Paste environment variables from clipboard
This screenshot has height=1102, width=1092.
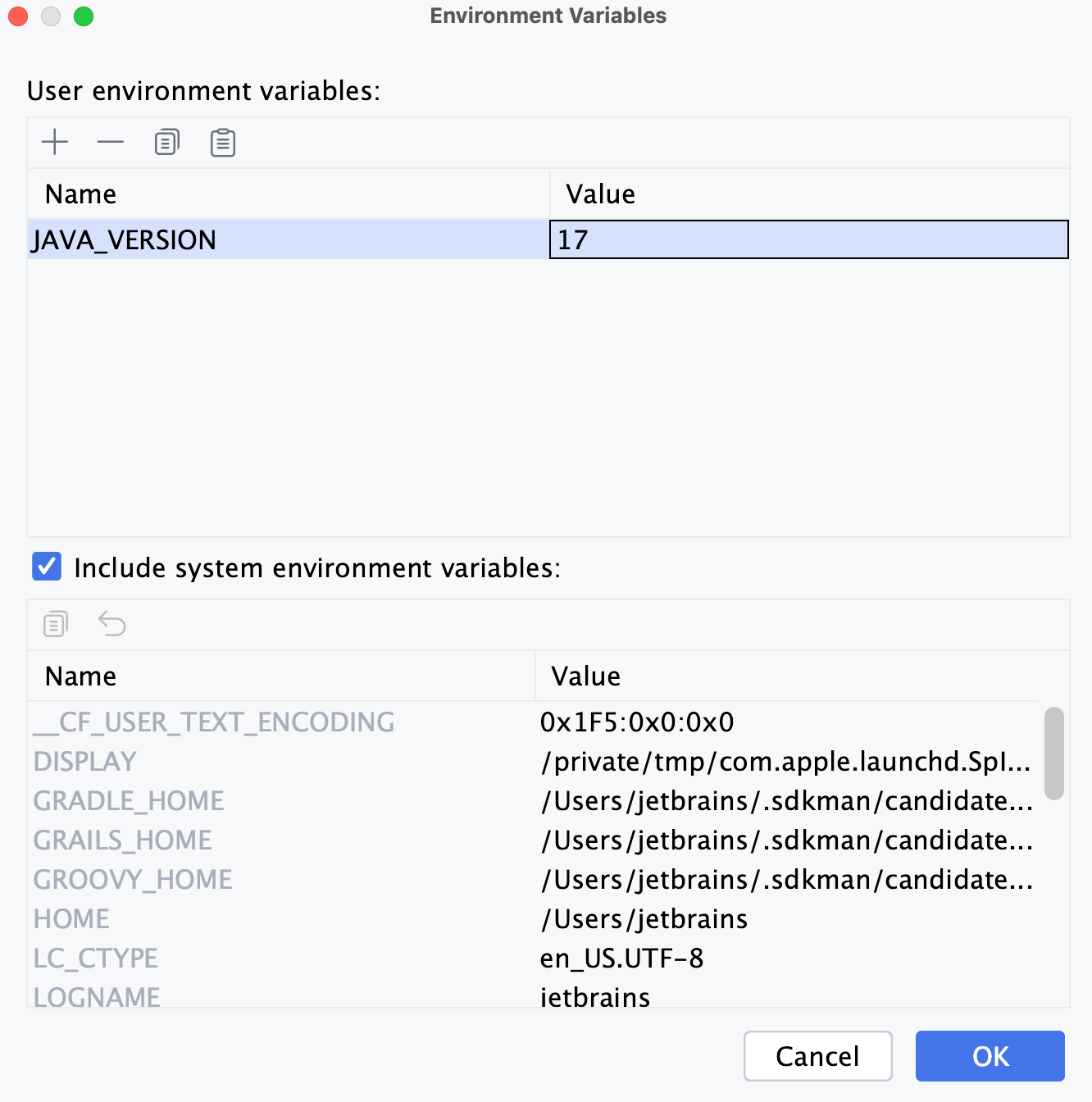[222, 141]
